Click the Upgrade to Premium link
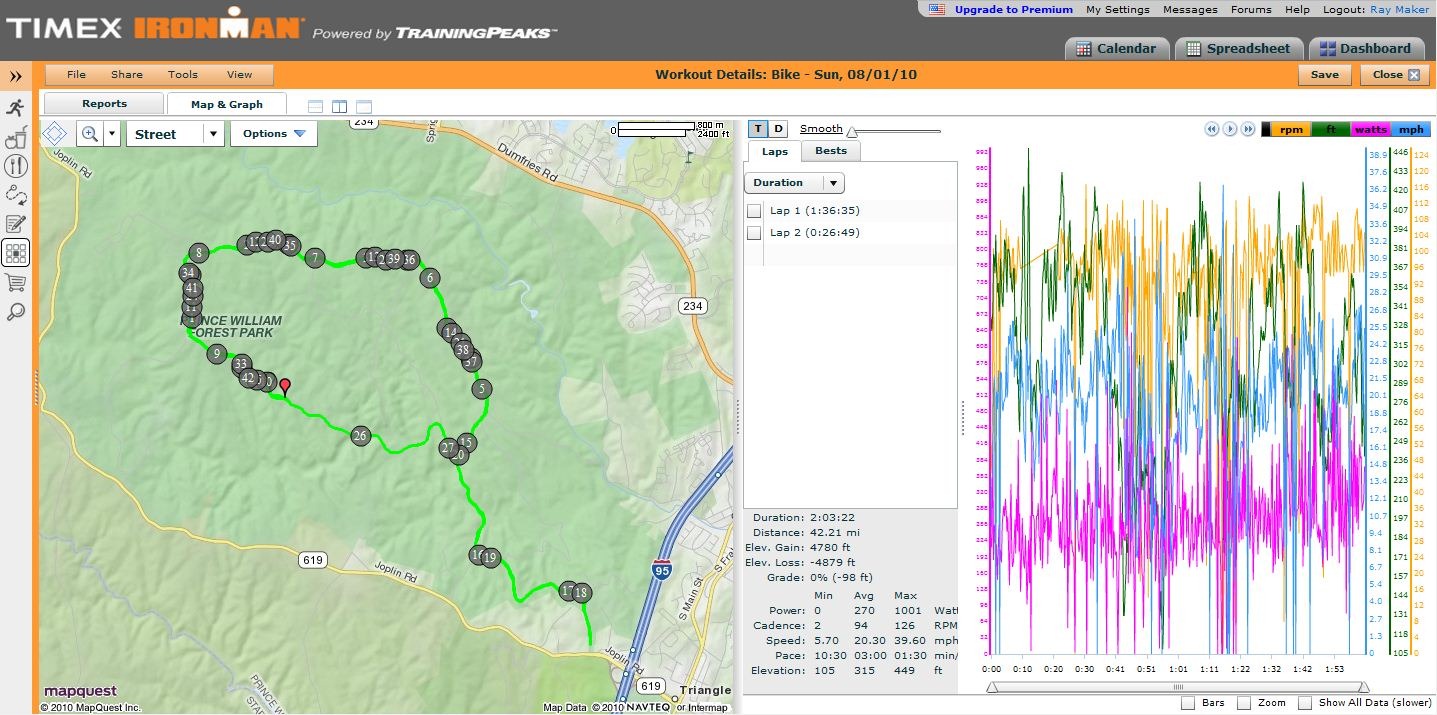The image size is (1437, 715). pyautogui.click(x=1013, y=9)
